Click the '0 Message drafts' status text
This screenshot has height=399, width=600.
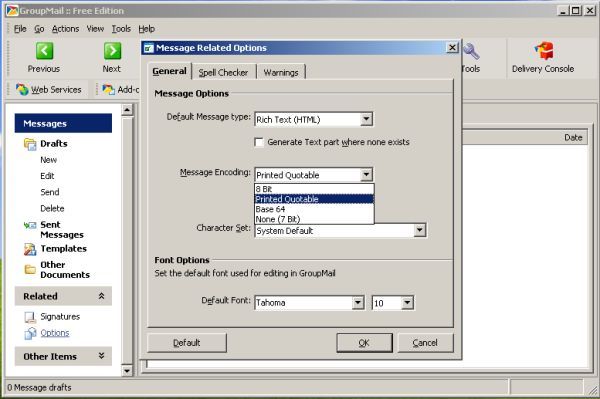click(39, 388)
